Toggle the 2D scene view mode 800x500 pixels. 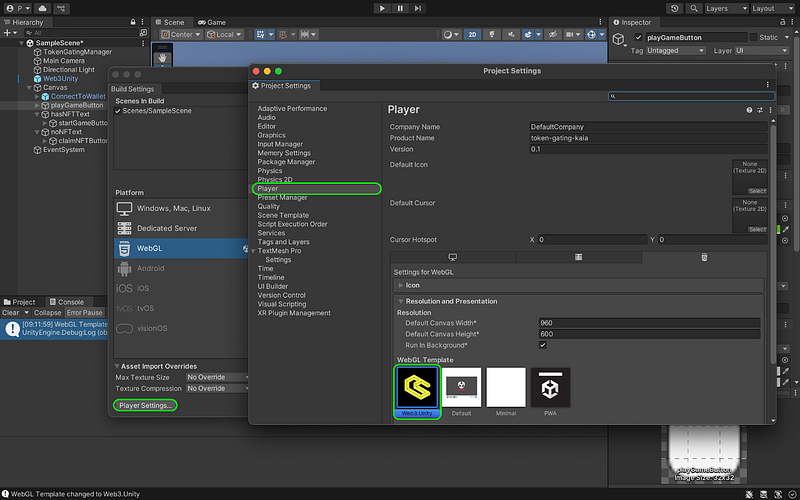(x=472, y=35)
